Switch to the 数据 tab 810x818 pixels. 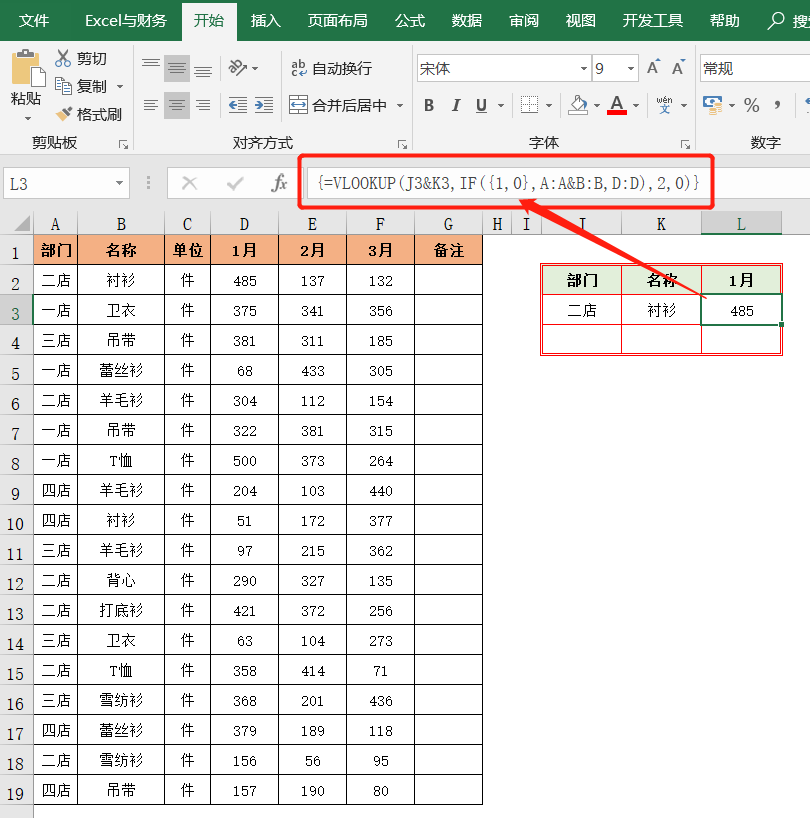point(467,20)
